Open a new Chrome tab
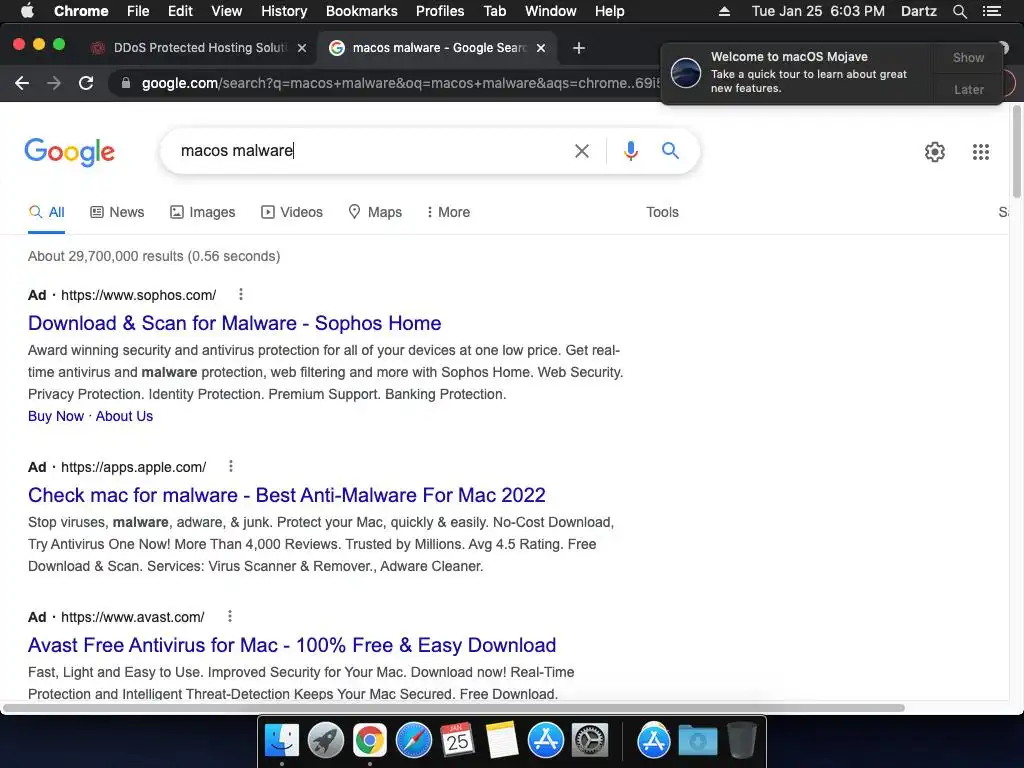This screenshot has height=768, width=1024. click(x=579, y=48)
